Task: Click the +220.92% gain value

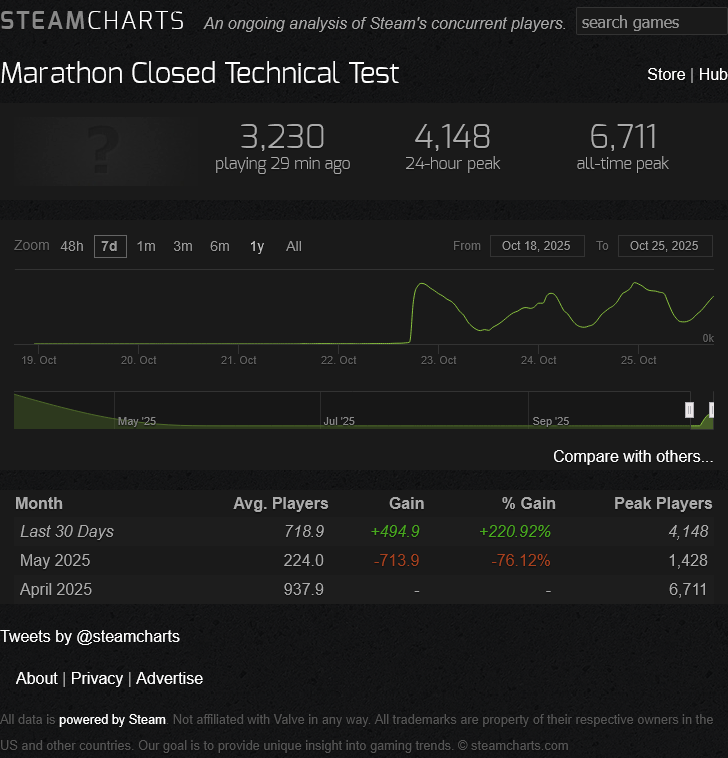Action: pyautogui.click(x=515, y=532)
